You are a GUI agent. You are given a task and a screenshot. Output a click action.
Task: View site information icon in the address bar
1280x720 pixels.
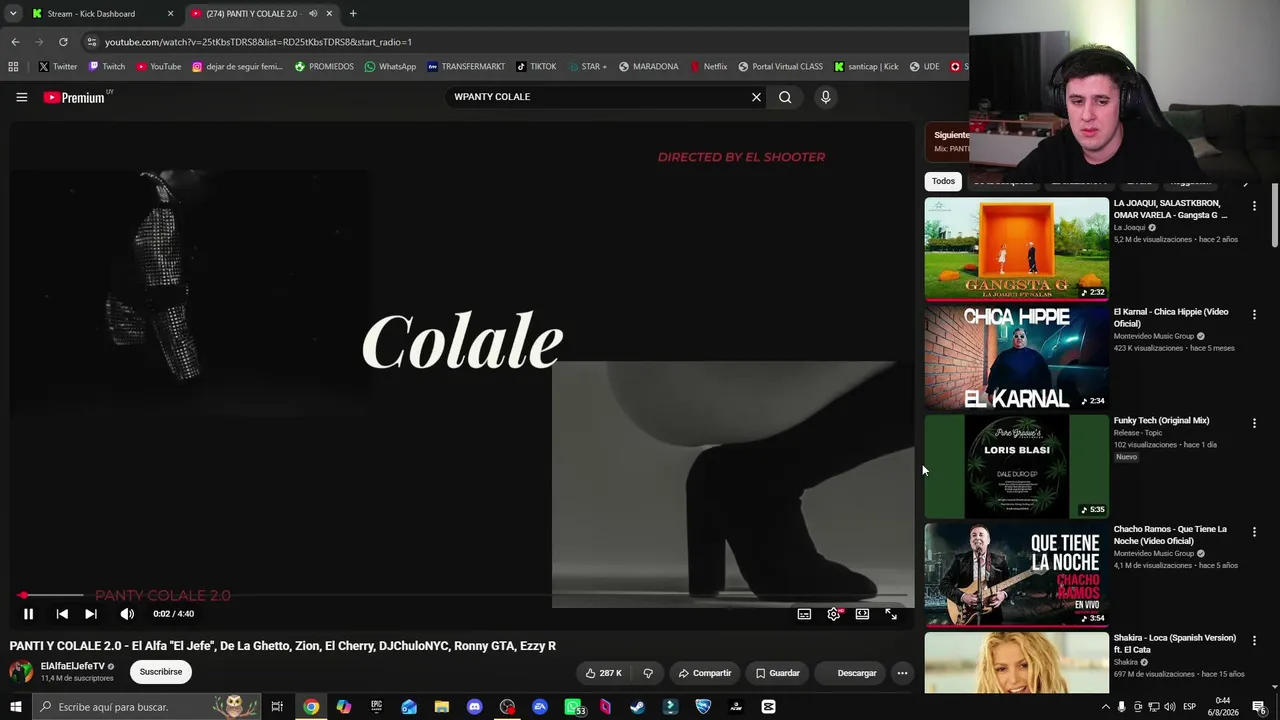click(x=92, y=42)
